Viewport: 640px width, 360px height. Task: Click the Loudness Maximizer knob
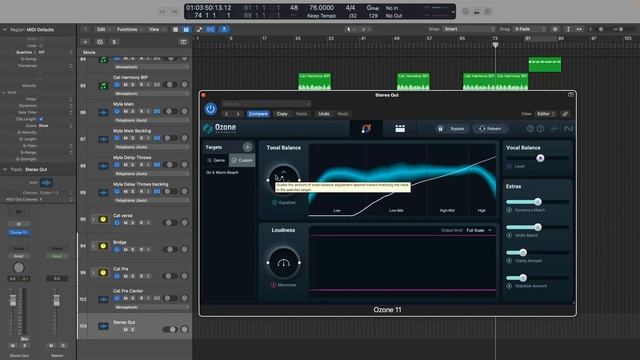[x=284, y=263]
